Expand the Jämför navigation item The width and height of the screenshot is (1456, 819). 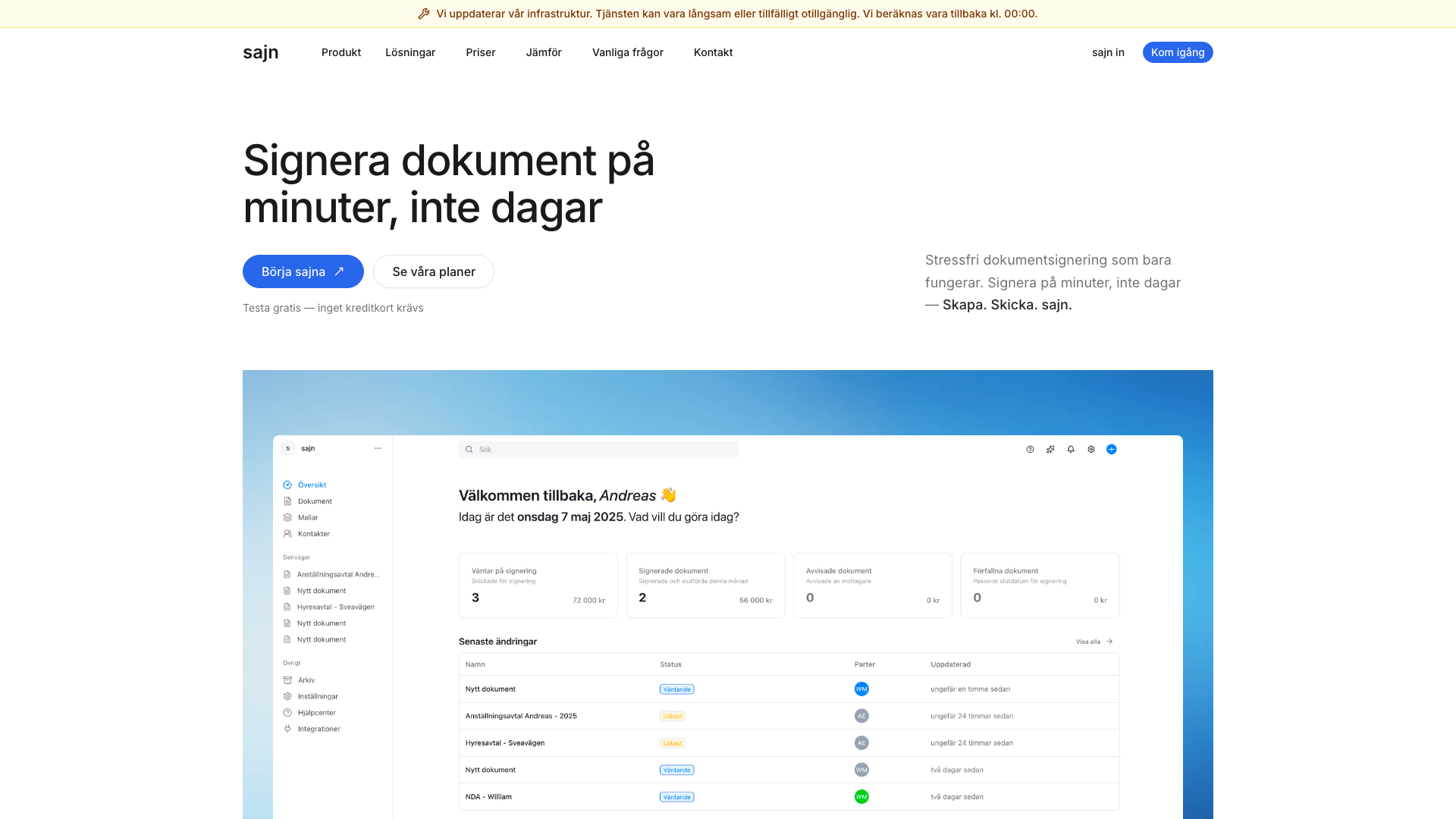544,52
